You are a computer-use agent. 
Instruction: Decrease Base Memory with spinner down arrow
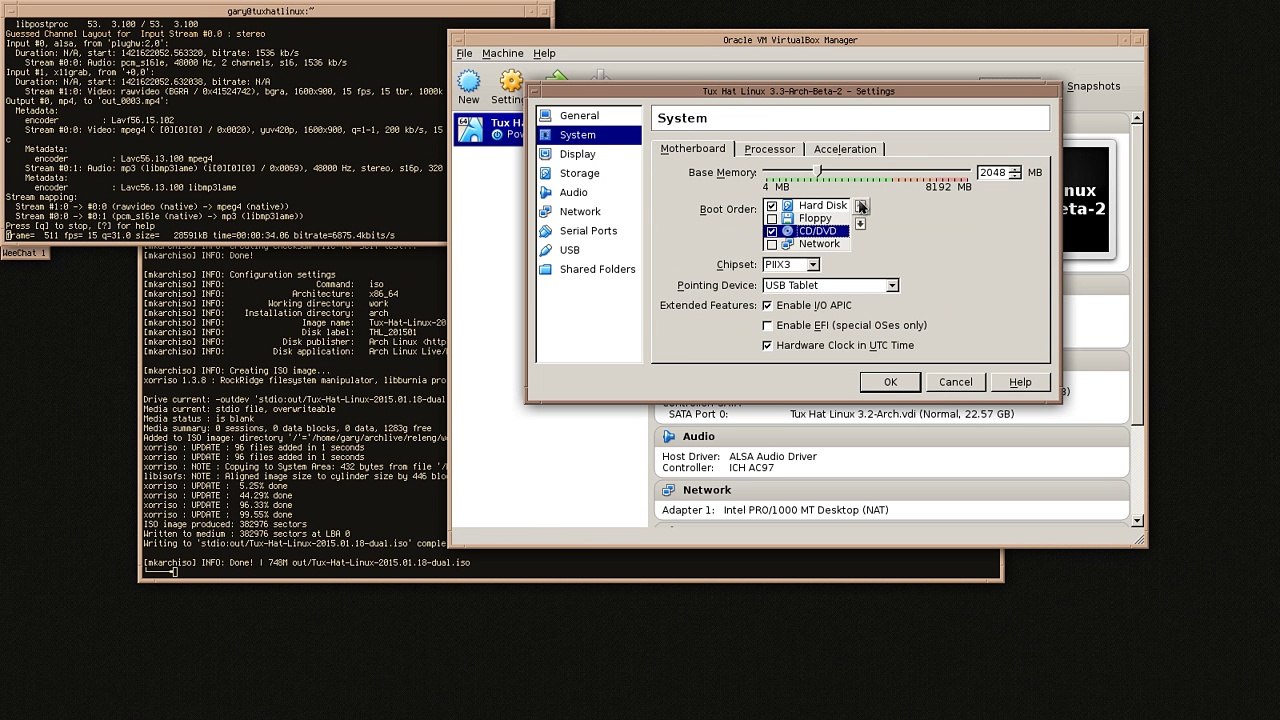tap(1015, 177)
